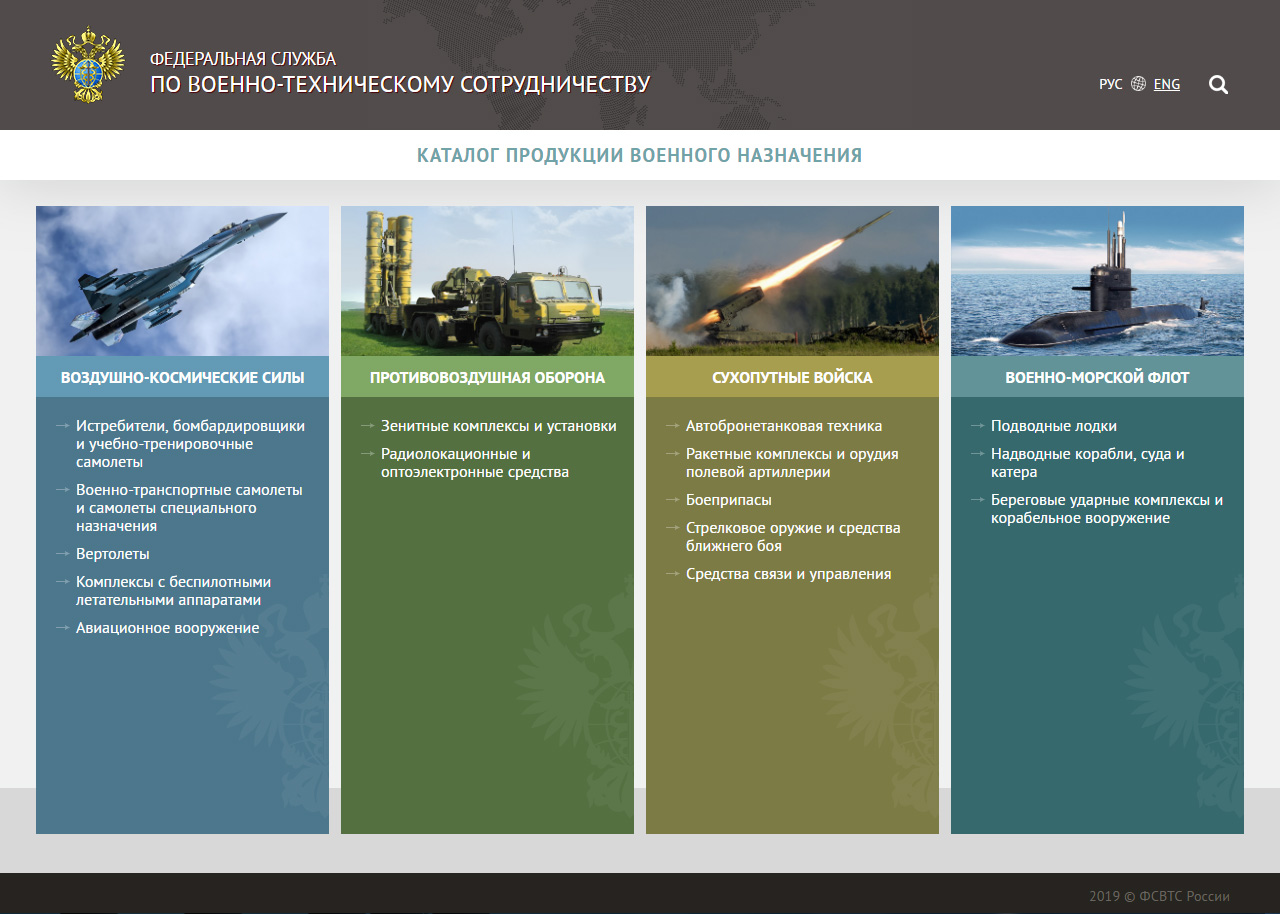Screen dimensions: 1280x914
Task: Click КАТАЛОГ ПРОДУКЦИИ ВОЕННОГО НАЗНАЧЕНИЯ heading
Action: point(640,156)
